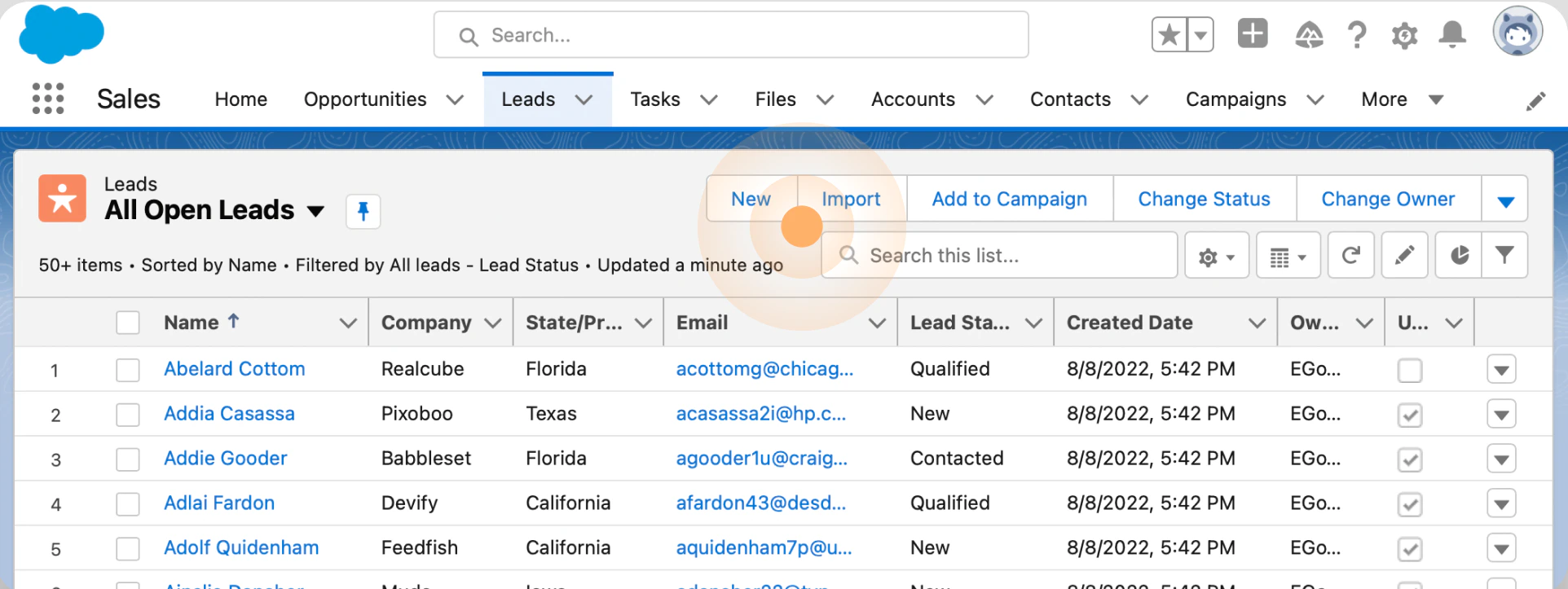The height and width of the screenshot is (589, 1568).
Task: Select the Abelard Cottom row checkbox
Action: (128, 370)
